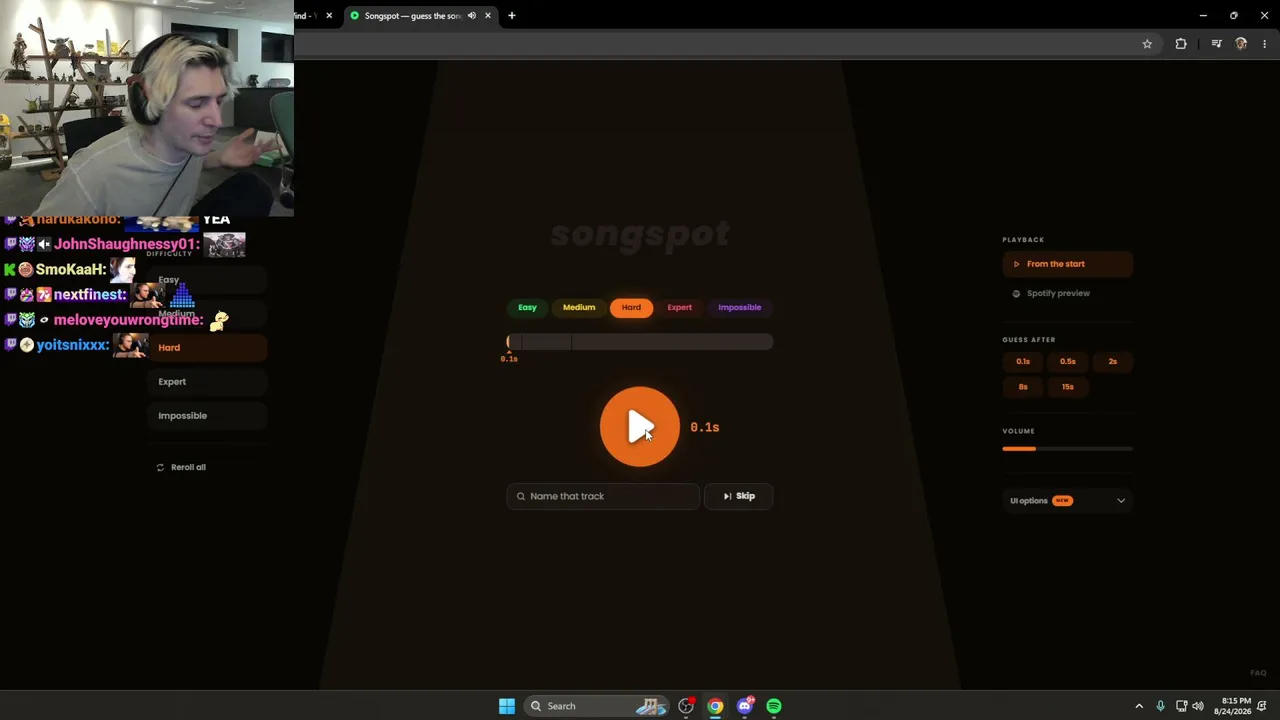Pick Expert in the left difficulty list

point(207,382)
